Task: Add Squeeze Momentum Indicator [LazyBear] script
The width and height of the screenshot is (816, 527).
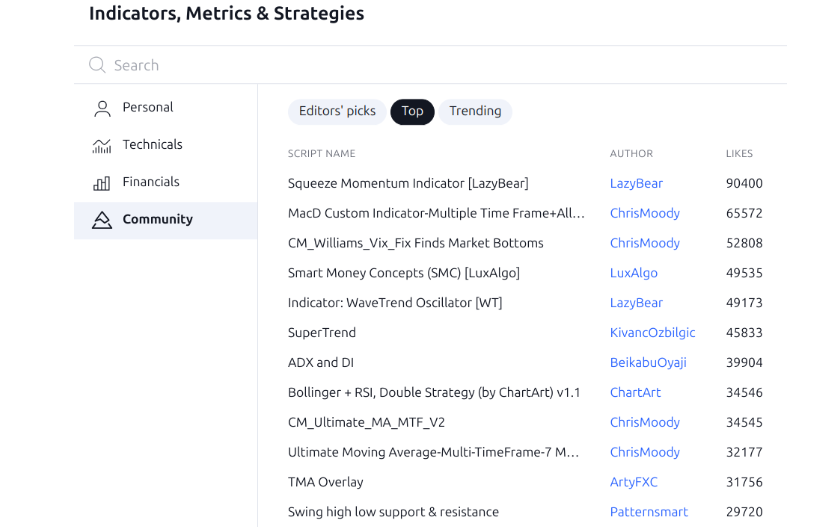Action: 408,183
